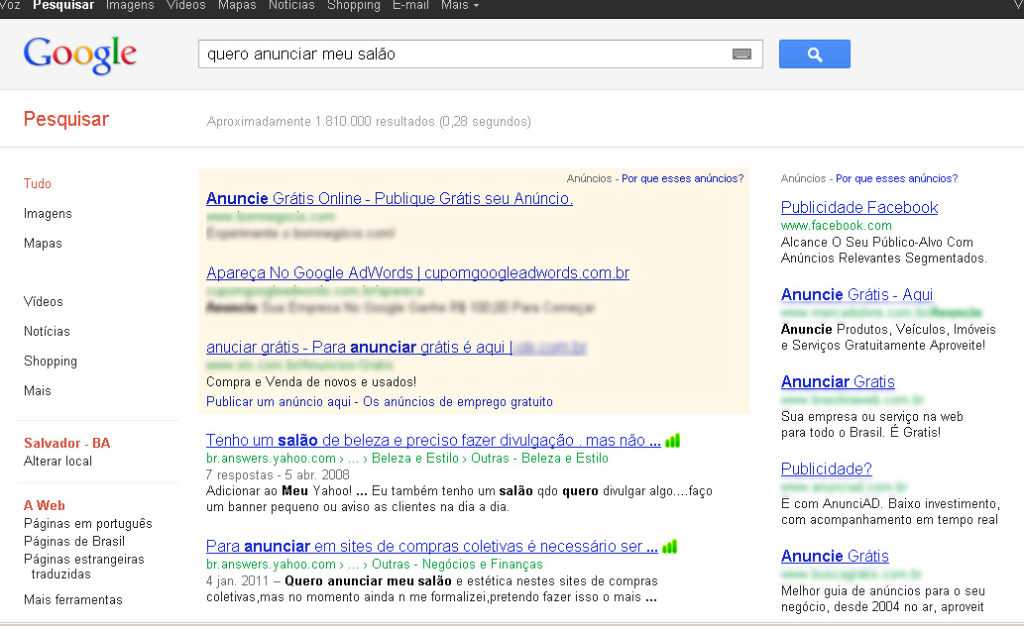Open Shopping in the top navigation bar
The image size is (1024, 626).
[x=353, y=5]
